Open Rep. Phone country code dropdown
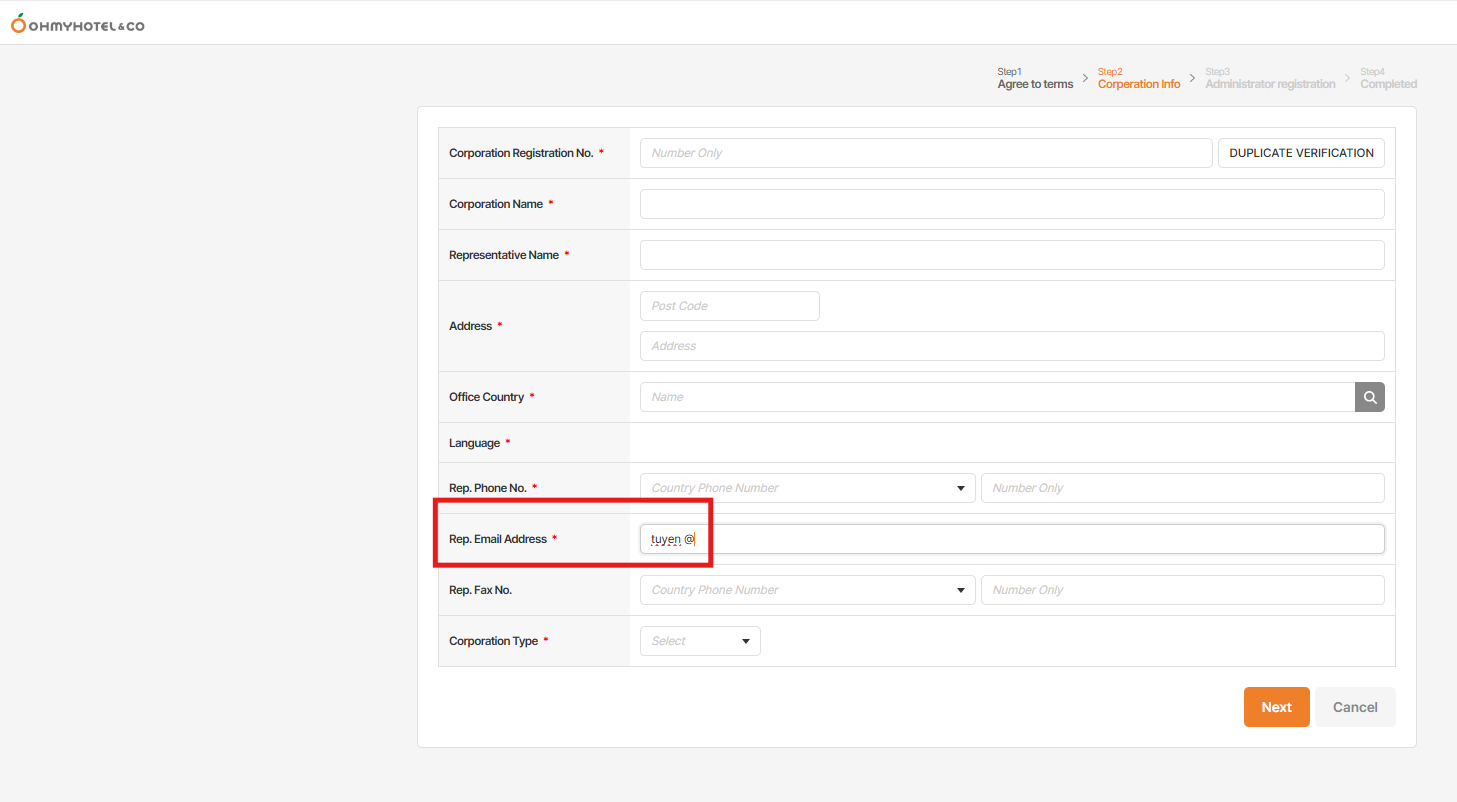Image resolution: width=1457 pixels, height=802 pixels. point(807,488)
